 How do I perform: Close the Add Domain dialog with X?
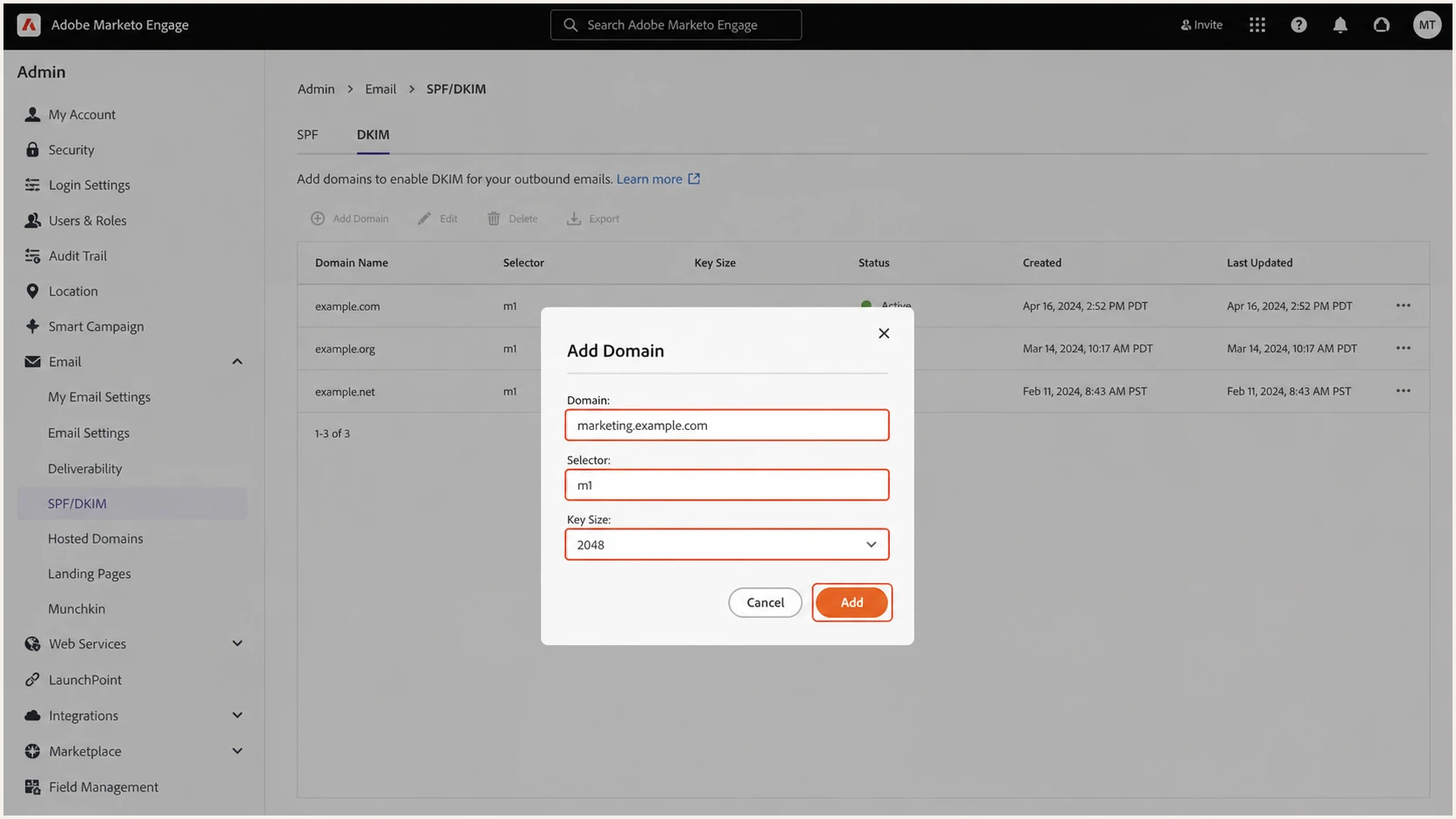[884, 333]
